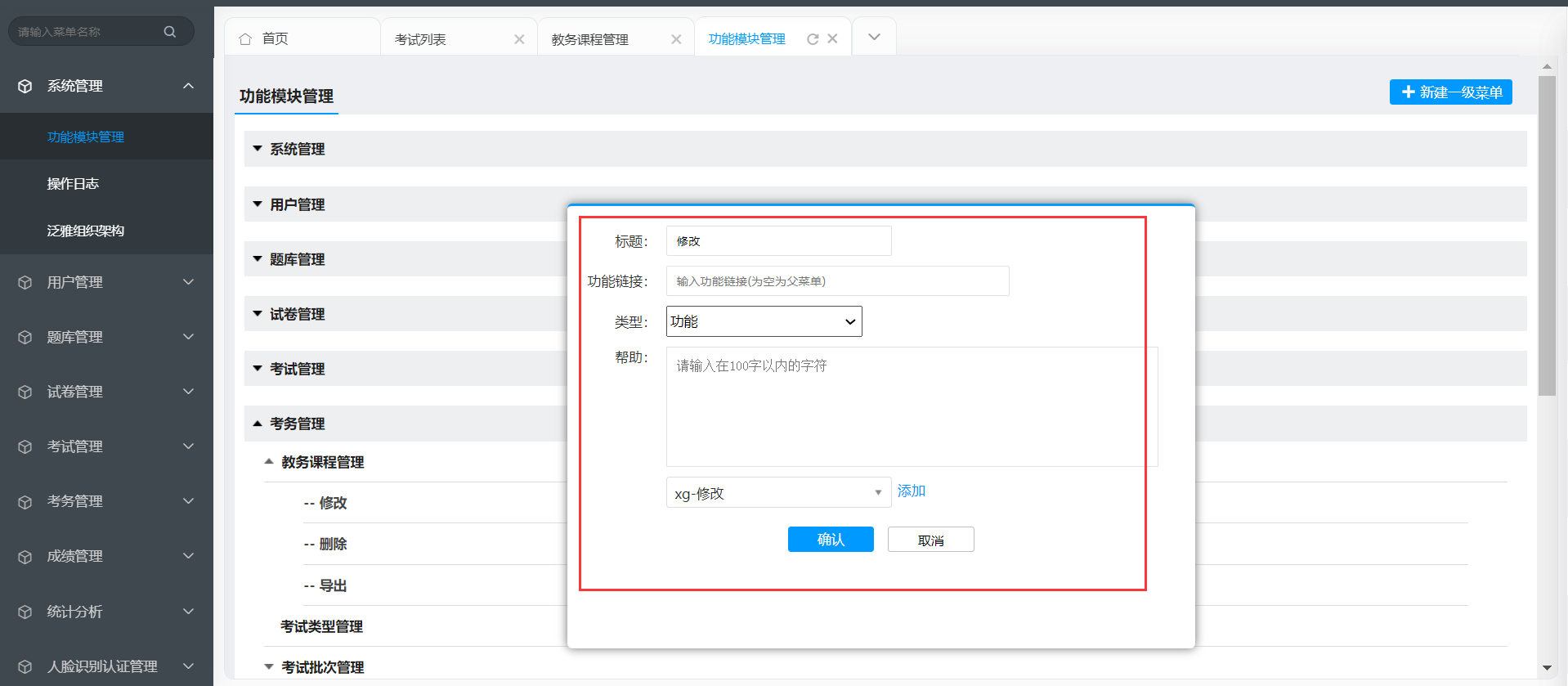The image size is (1568, 686).
Task: Click the scrollbar down arrow
Action: [x=1547, y=668]
